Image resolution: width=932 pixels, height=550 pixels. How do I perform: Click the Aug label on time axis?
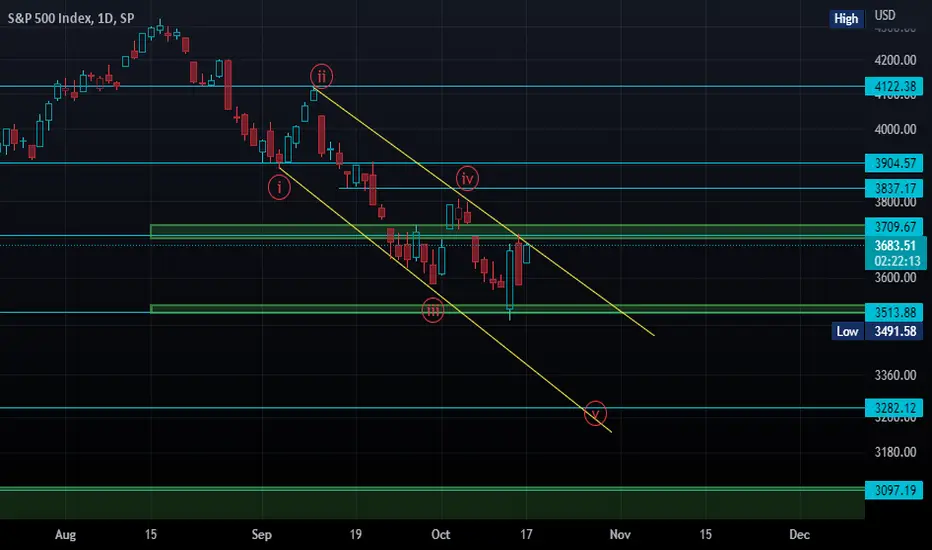(65, 535)
